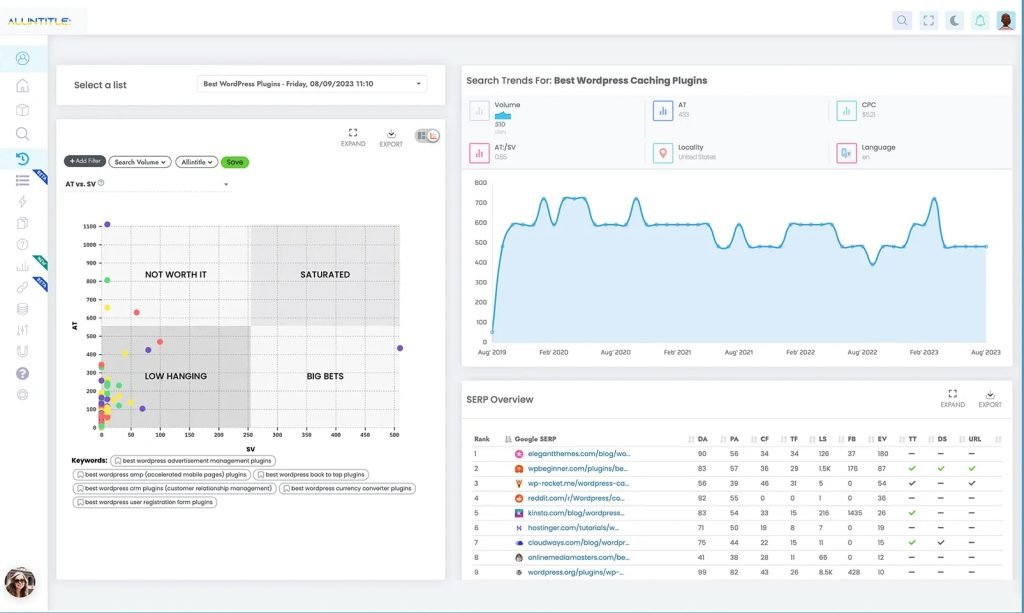Expand the scatter chart panel
This screenshot has width=1024, height=613.
coord(353,137)
